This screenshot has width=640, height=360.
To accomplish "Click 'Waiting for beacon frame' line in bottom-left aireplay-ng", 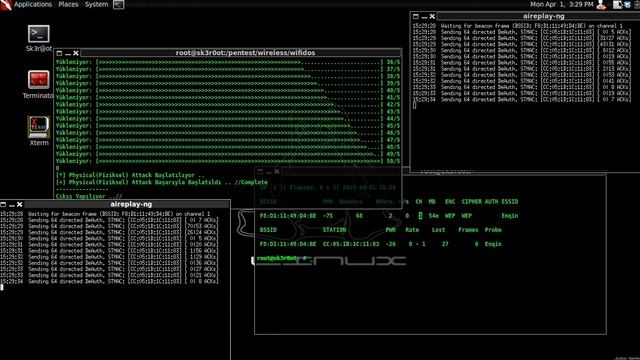I will point(105,214).
